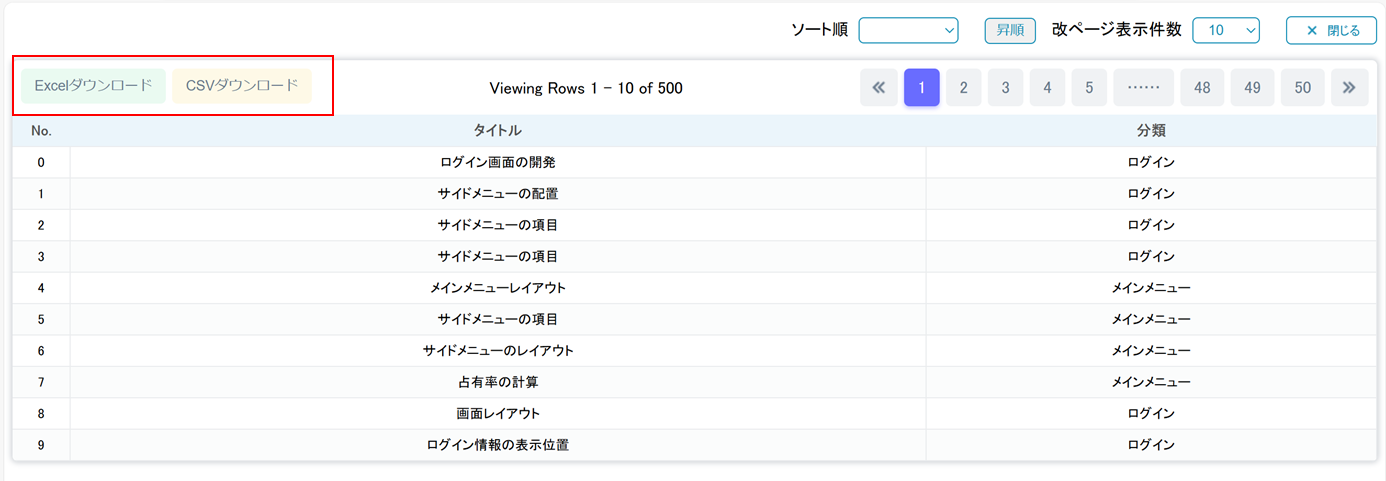Open the ソート順 dropdown
Screen dimensions: 1386x481
(908, 31)
